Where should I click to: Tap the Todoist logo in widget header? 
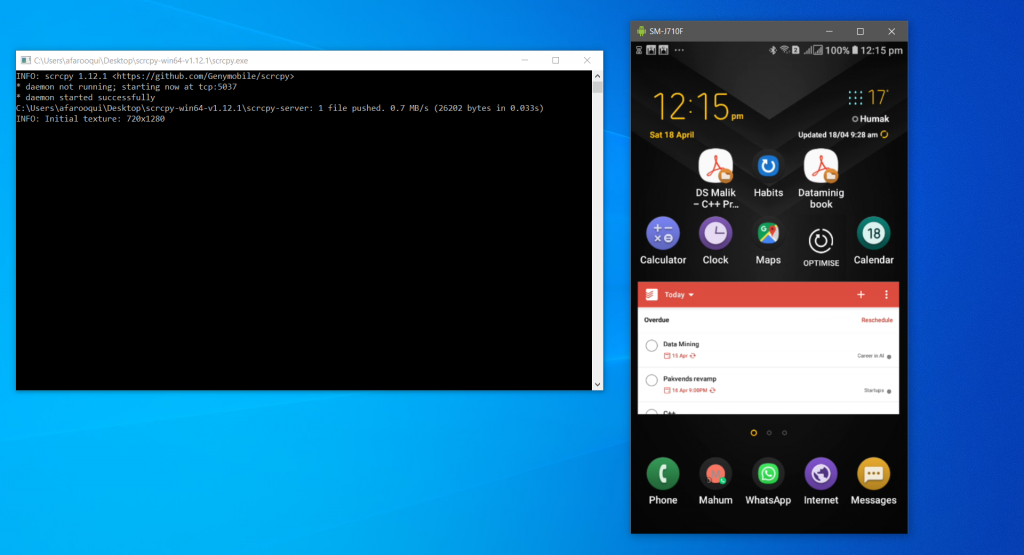tap(651, 294)
